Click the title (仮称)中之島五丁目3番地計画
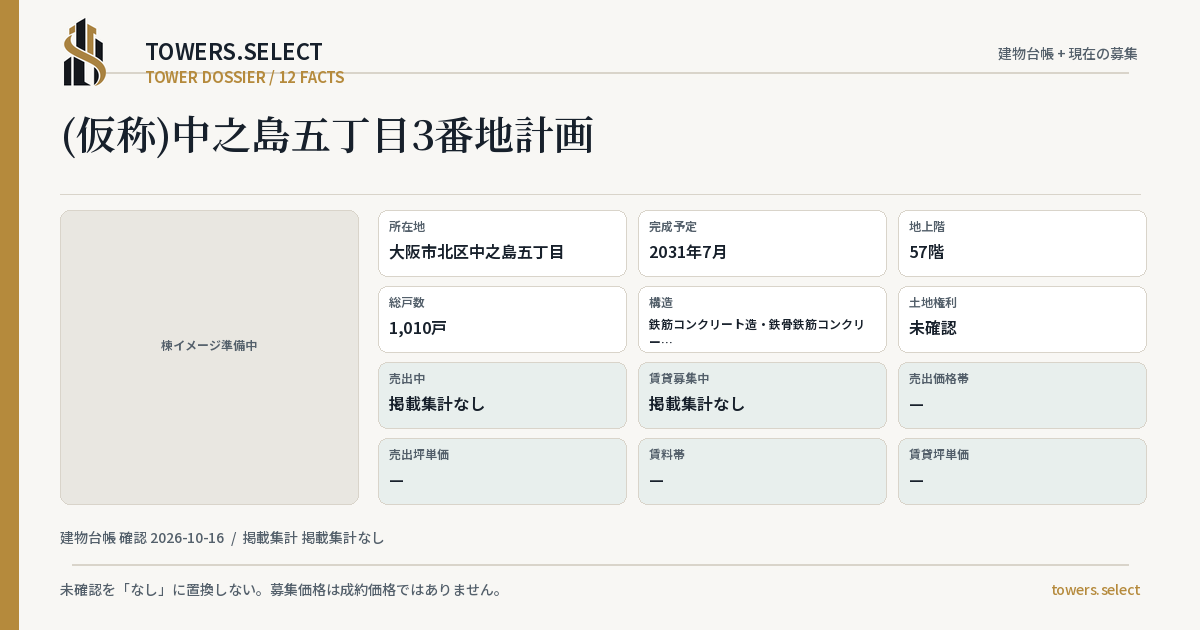The width and height of the screenshot is (1200, 630). coord(328,136)
